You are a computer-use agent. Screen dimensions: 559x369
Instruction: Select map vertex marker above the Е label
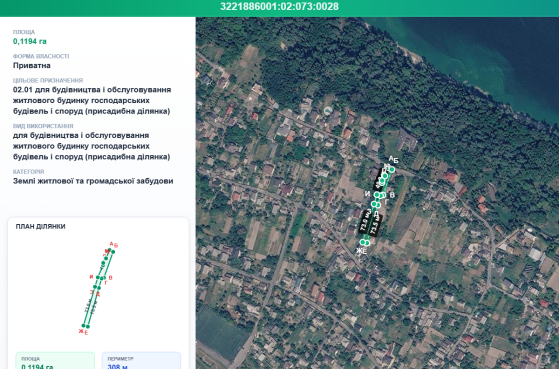coord(367,243)
